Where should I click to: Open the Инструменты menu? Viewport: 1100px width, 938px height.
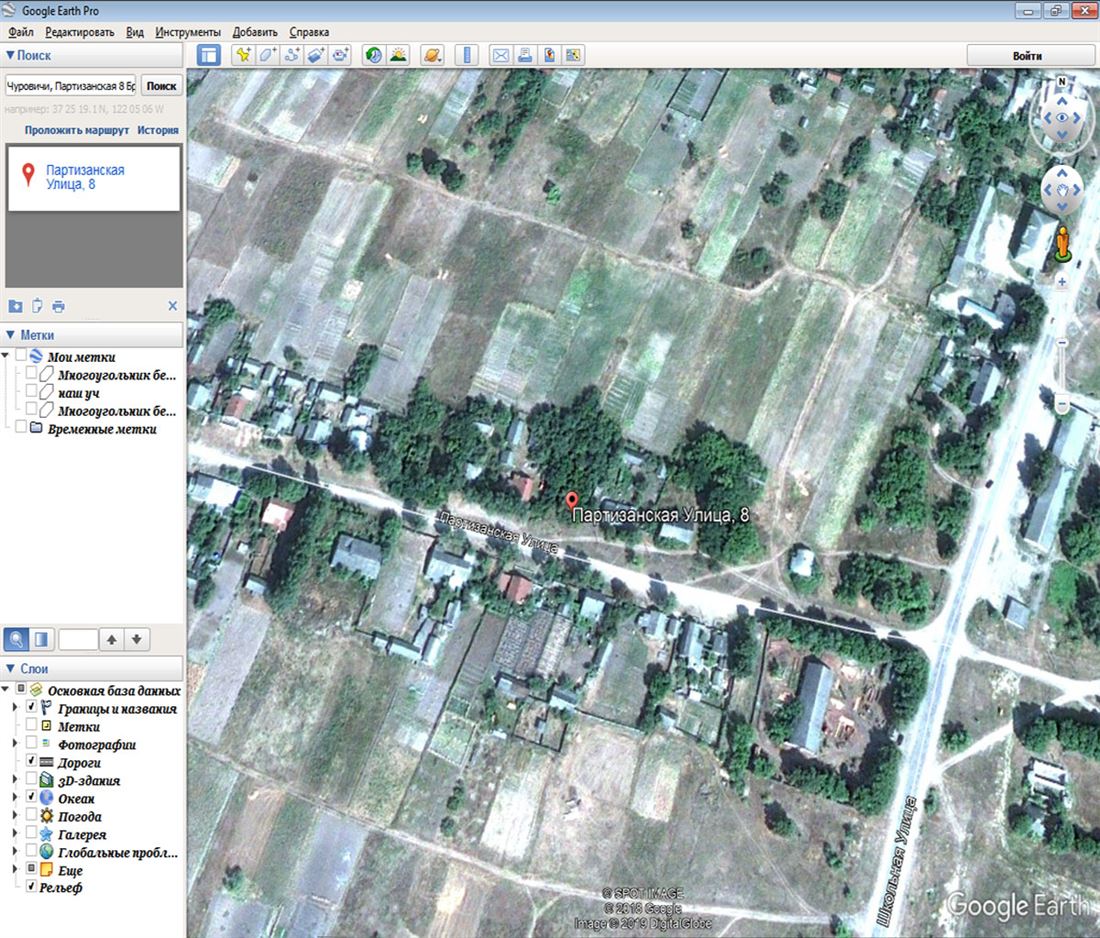point(188,32)
